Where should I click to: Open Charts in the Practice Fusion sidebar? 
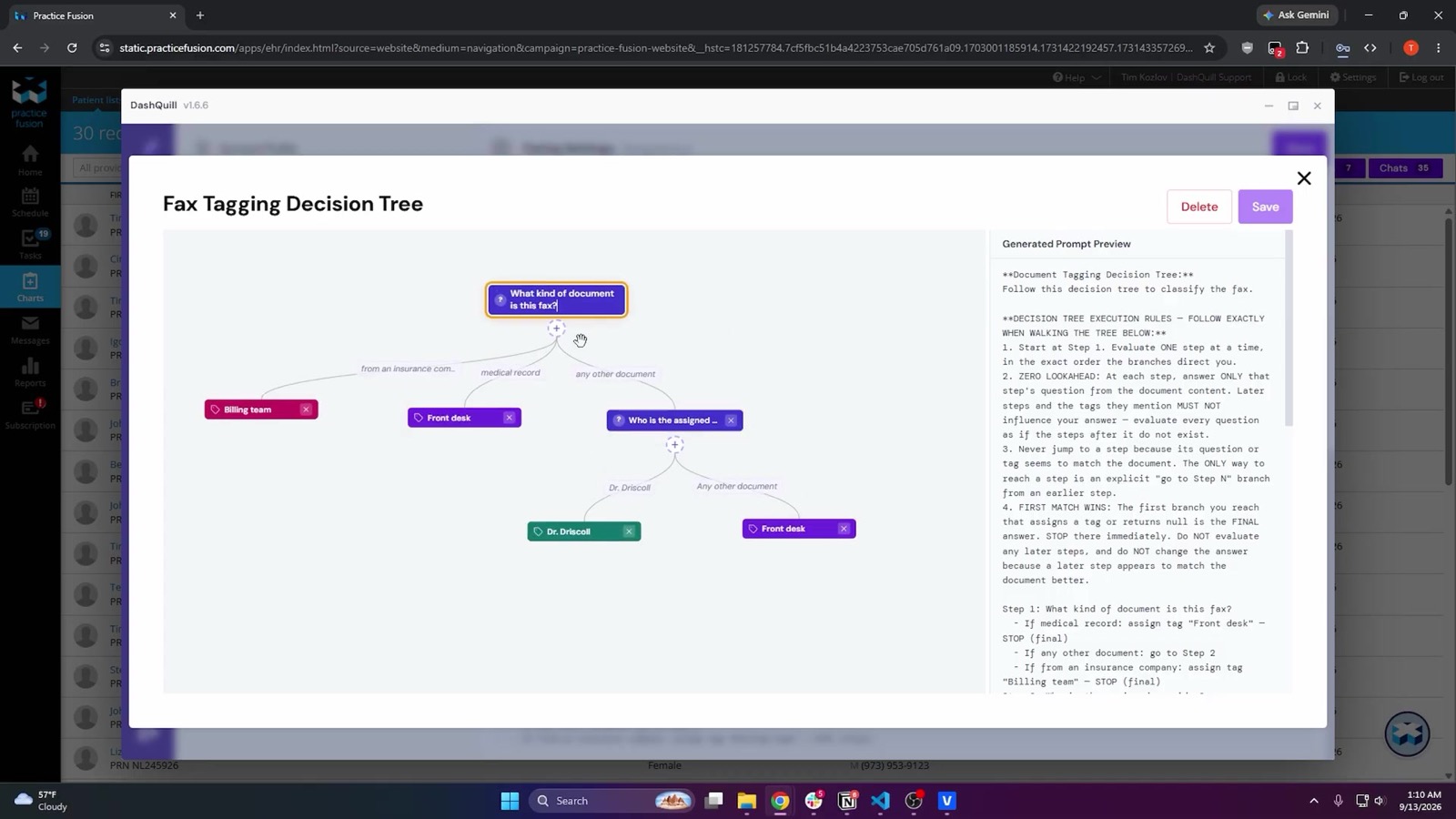(x=30, y=287)
